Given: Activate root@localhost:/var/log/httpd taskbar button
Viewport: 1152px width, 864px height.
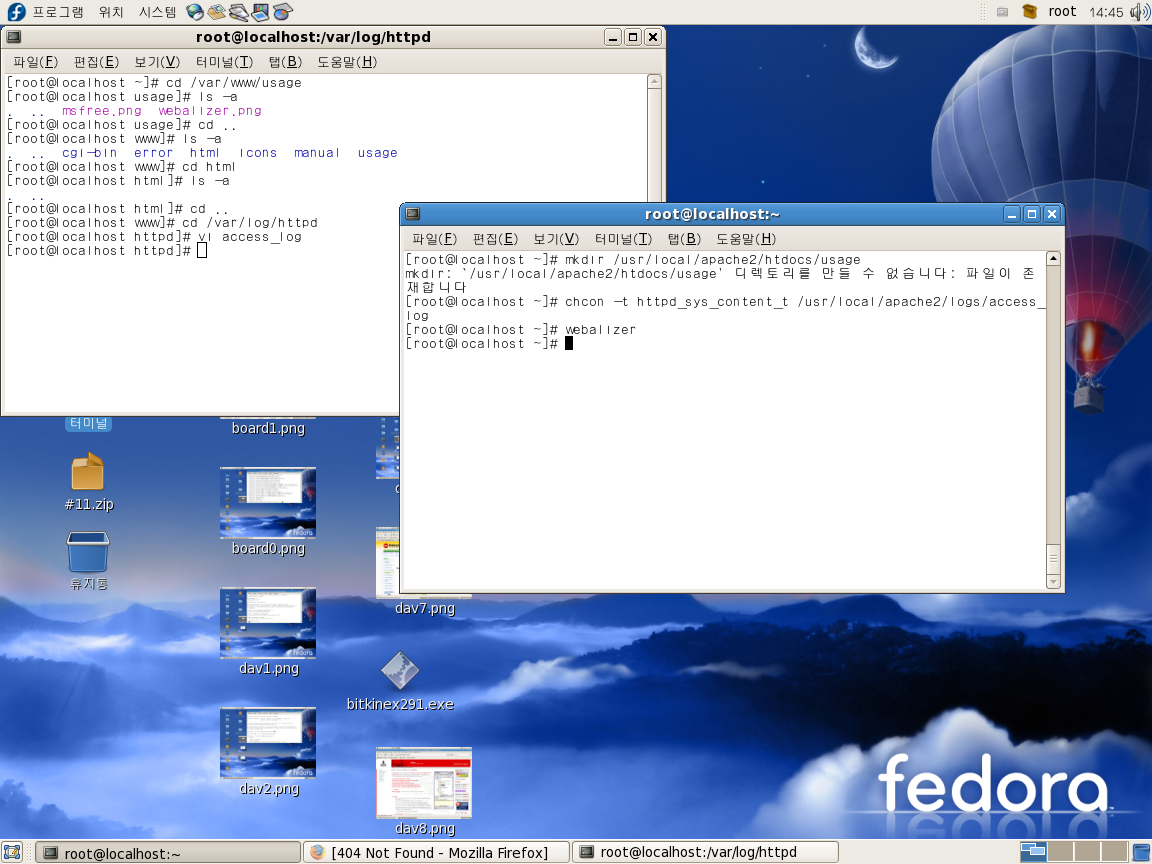Looking at the screenshot, I should coord(705,852).
